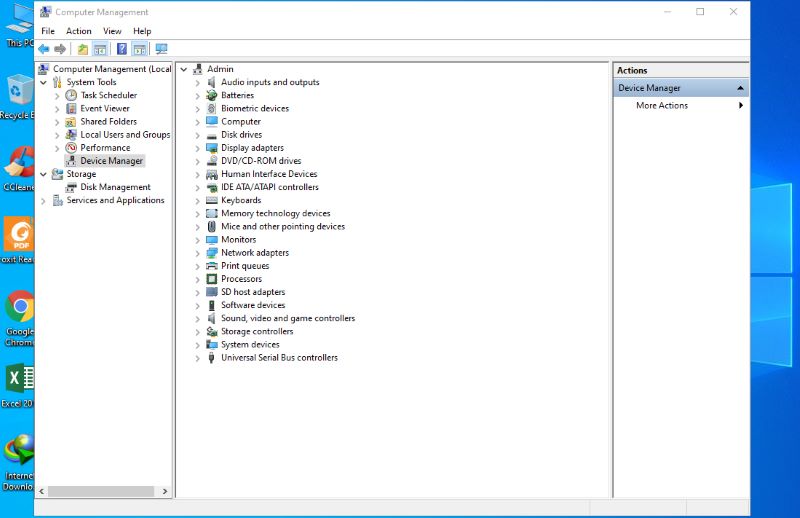Open the Help menu
The image size is (800, 518).
click(x=142, y=31)
